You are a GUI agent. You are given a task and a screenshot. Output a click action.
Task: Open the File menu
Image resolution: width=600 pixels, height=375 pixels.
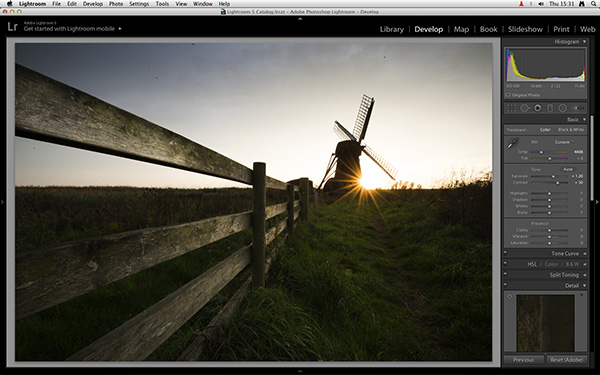[56, 4]
